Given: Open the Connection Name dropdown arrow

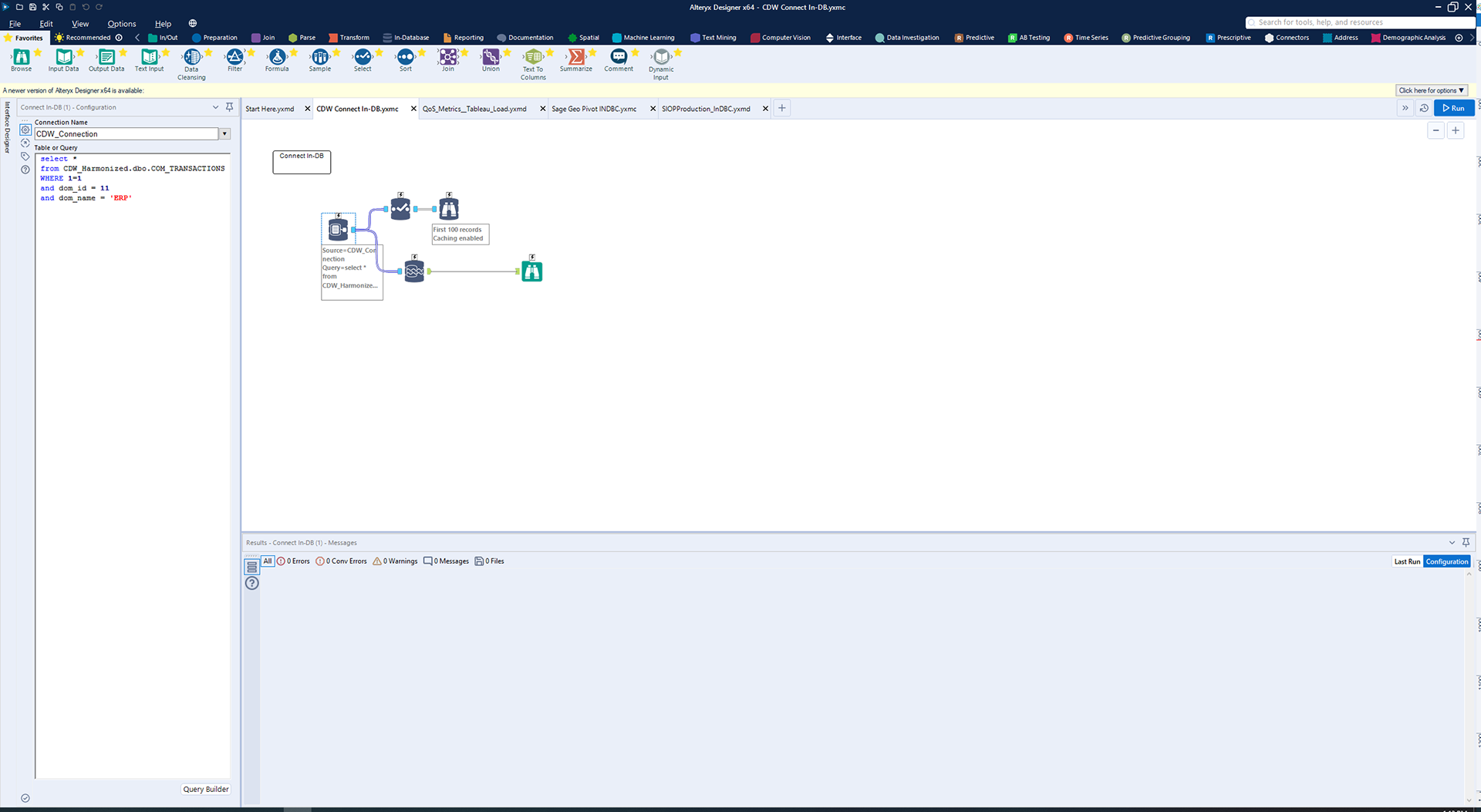Looking at the screenshot, I should click(x=224, y=134).
